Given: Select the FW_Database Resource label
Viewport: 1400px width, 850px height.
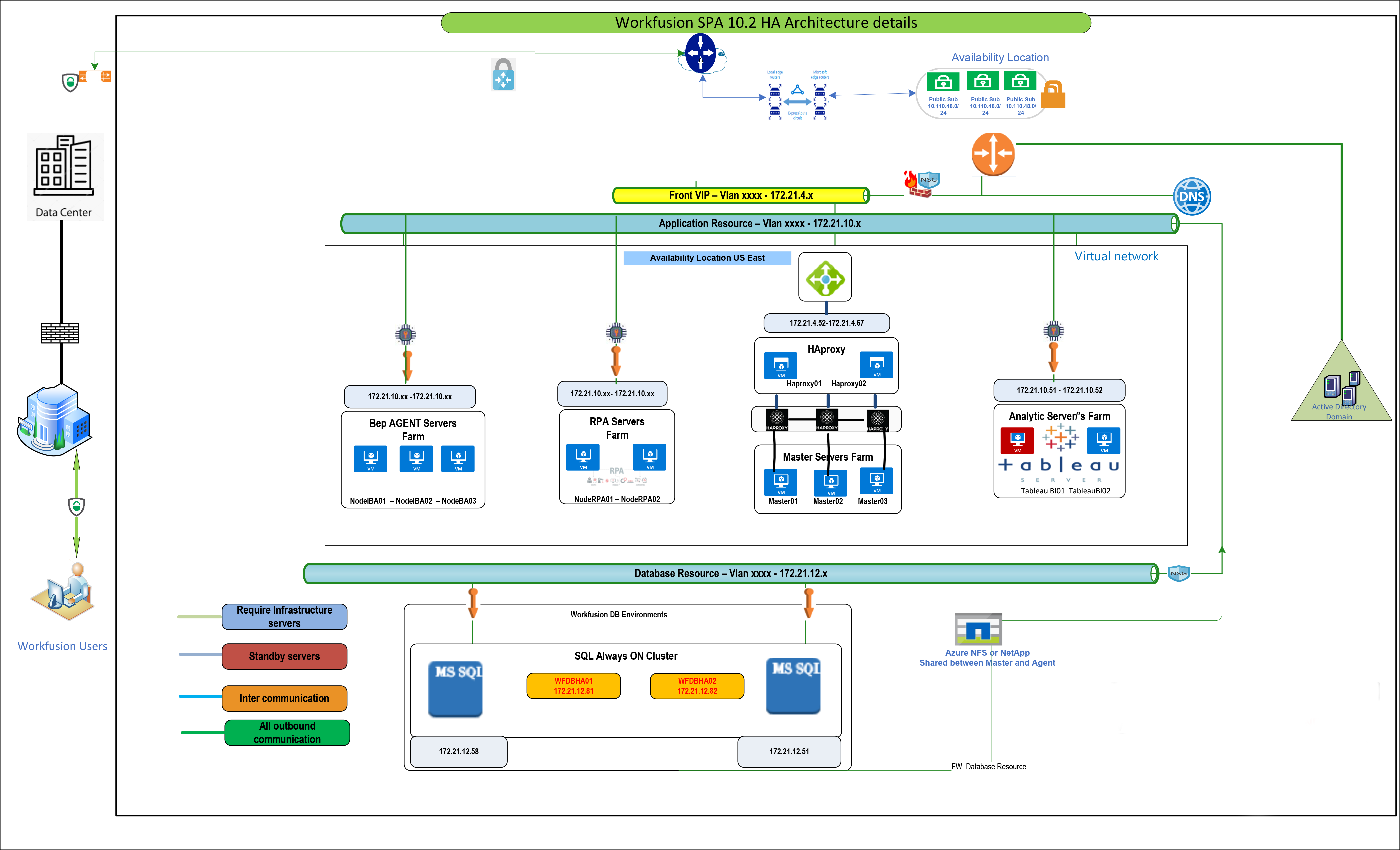Looking at the screenshot, I should click(x=988, y=766).
